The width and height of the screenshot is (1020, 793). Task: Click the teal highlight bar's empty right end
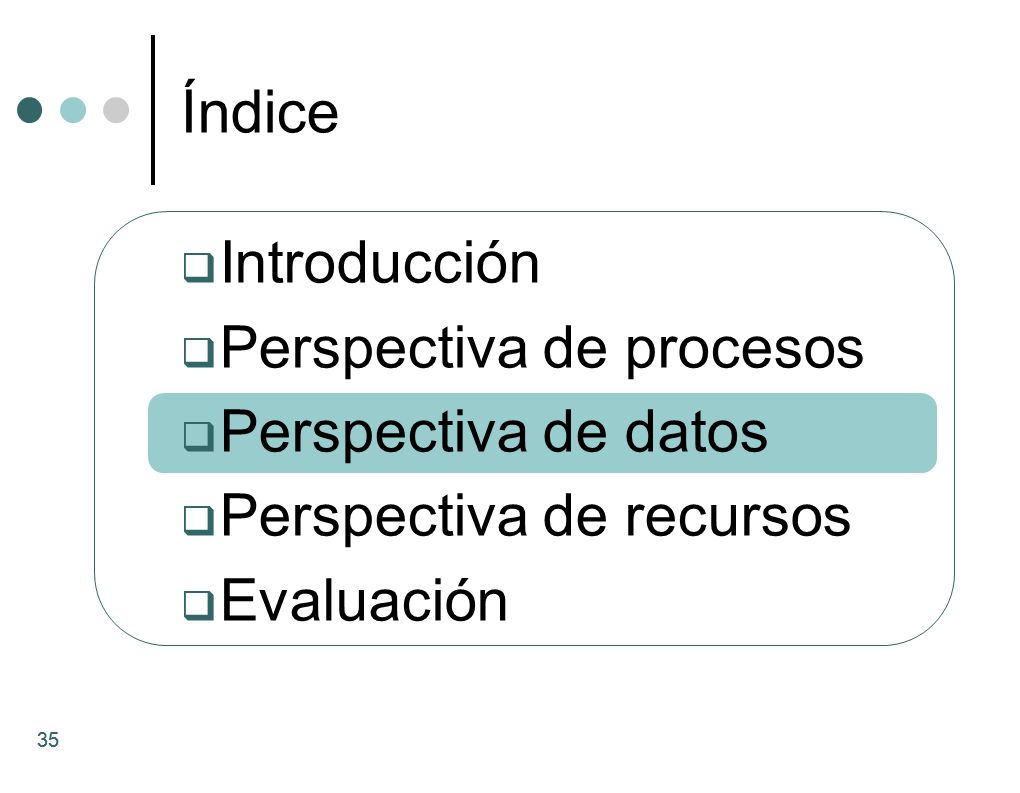coord(852,433)
